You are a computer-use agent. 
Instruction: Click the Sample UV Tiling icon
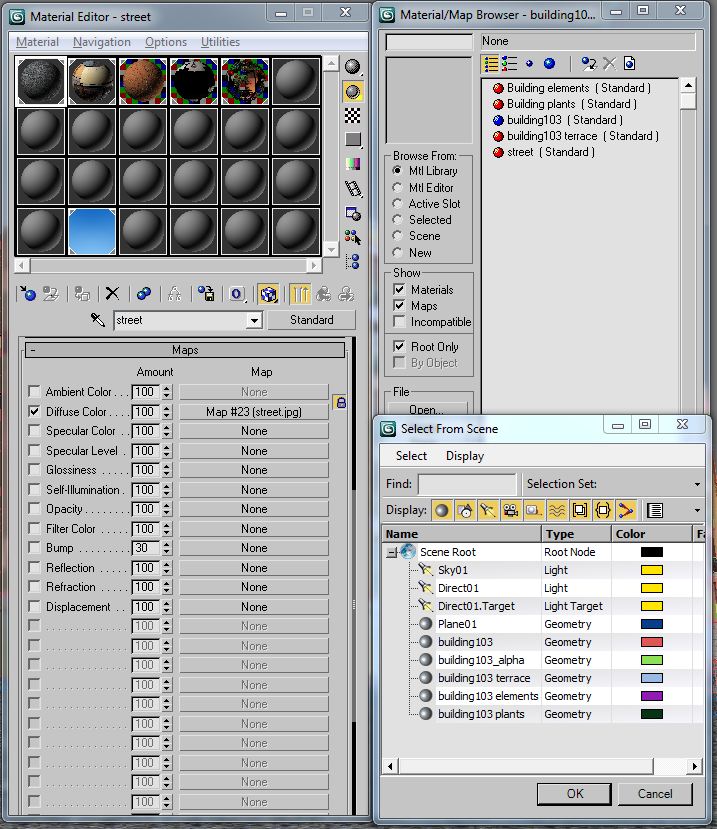pyautogui.click(x=353, y=139)
